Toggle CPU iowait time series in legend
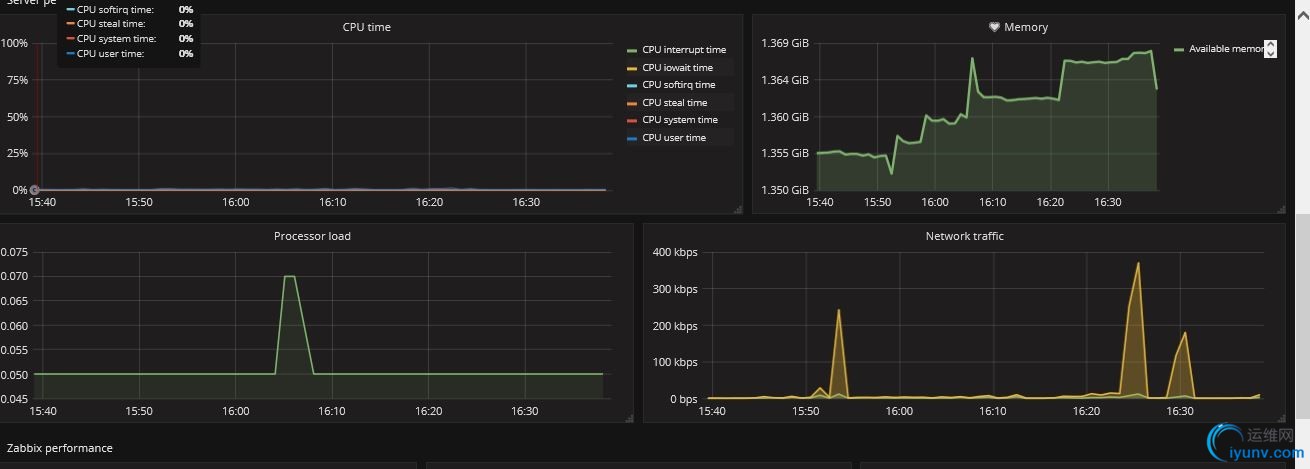1310x469 pixels. click(x=677, y=68)
